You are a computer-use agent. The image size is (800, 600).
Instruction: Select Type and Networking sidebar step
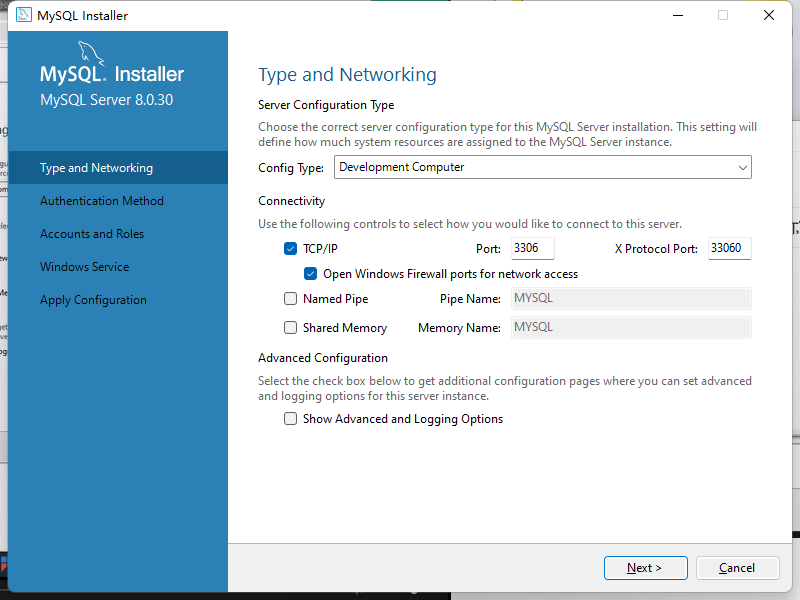(x=118, y=168)
